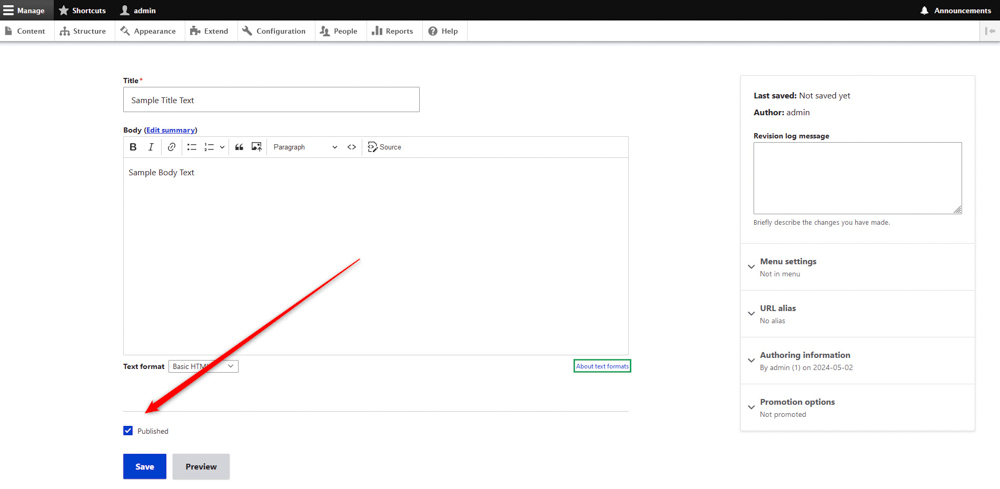This screenshot has height=489, width=1000.
Task: Open Announcements bell
Action: [x=955, y=10]
